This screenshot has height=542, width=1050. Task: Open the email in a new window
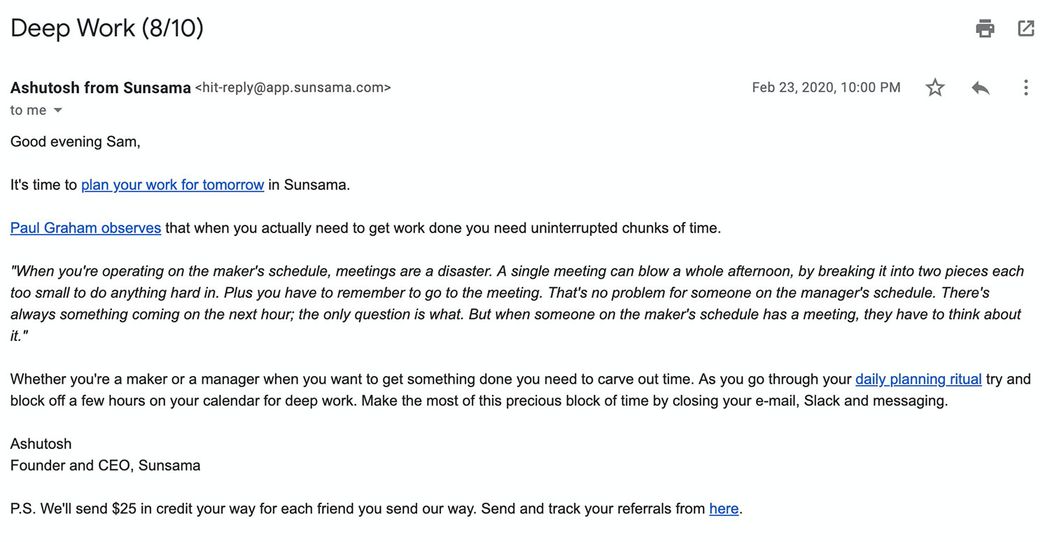1026,28
